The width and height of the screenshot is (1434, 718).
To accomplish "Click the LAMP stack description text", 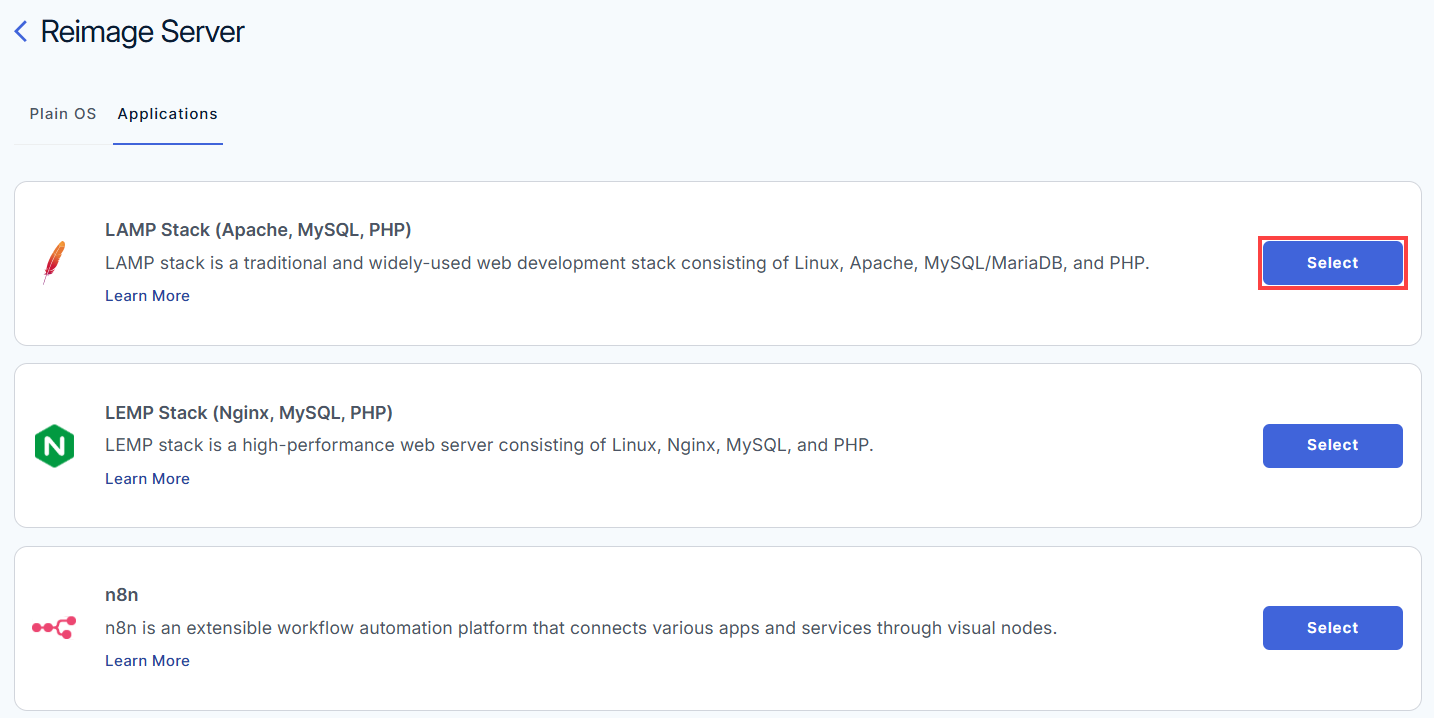I will 627,264.
